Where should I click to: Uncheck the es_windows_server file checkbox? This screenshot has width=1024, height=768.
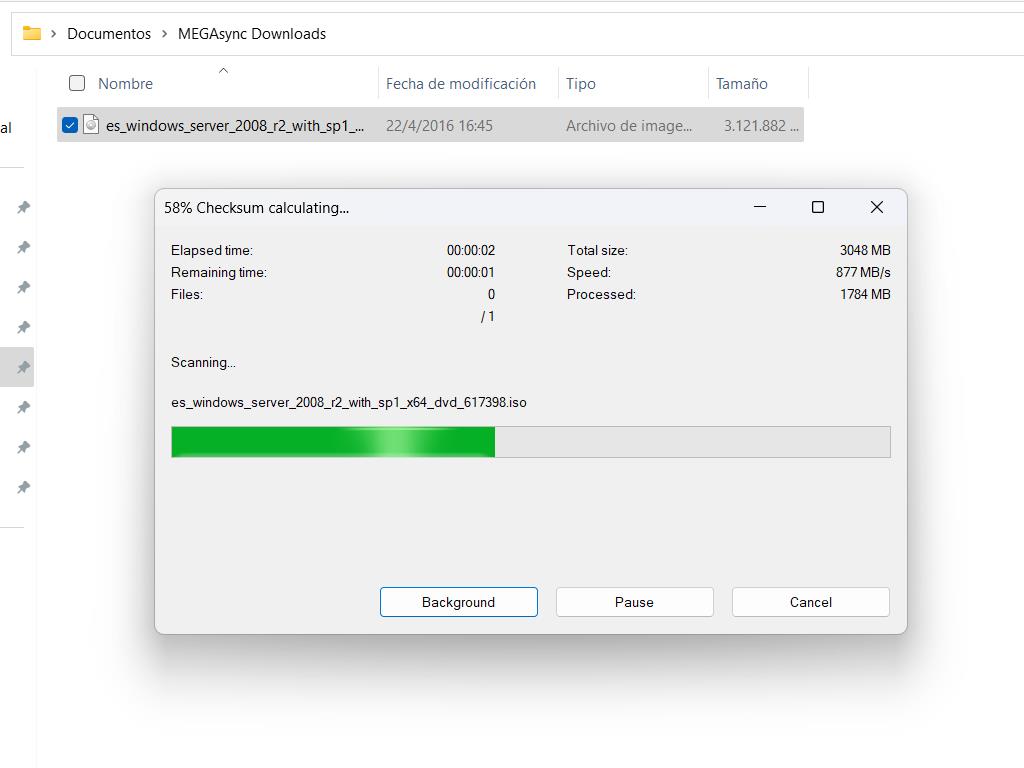pos(70,125)
